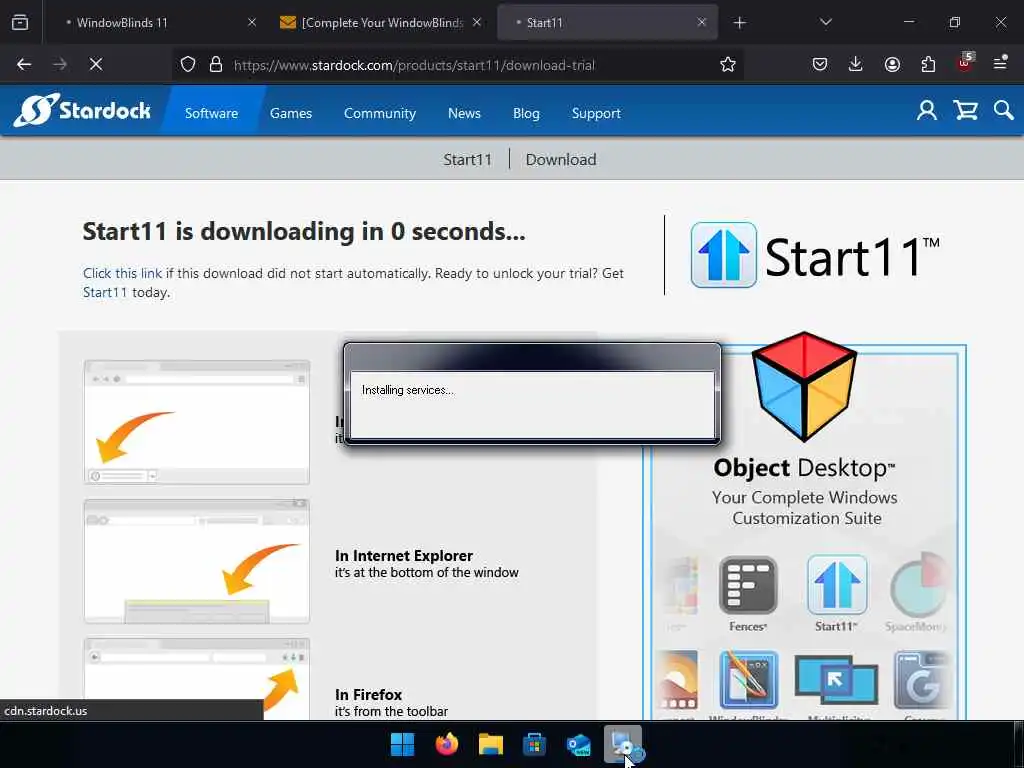Click the uBlock extension icon with badge
The width and height of the screenshot is (1024, 768).
click(x=965, y=63)
